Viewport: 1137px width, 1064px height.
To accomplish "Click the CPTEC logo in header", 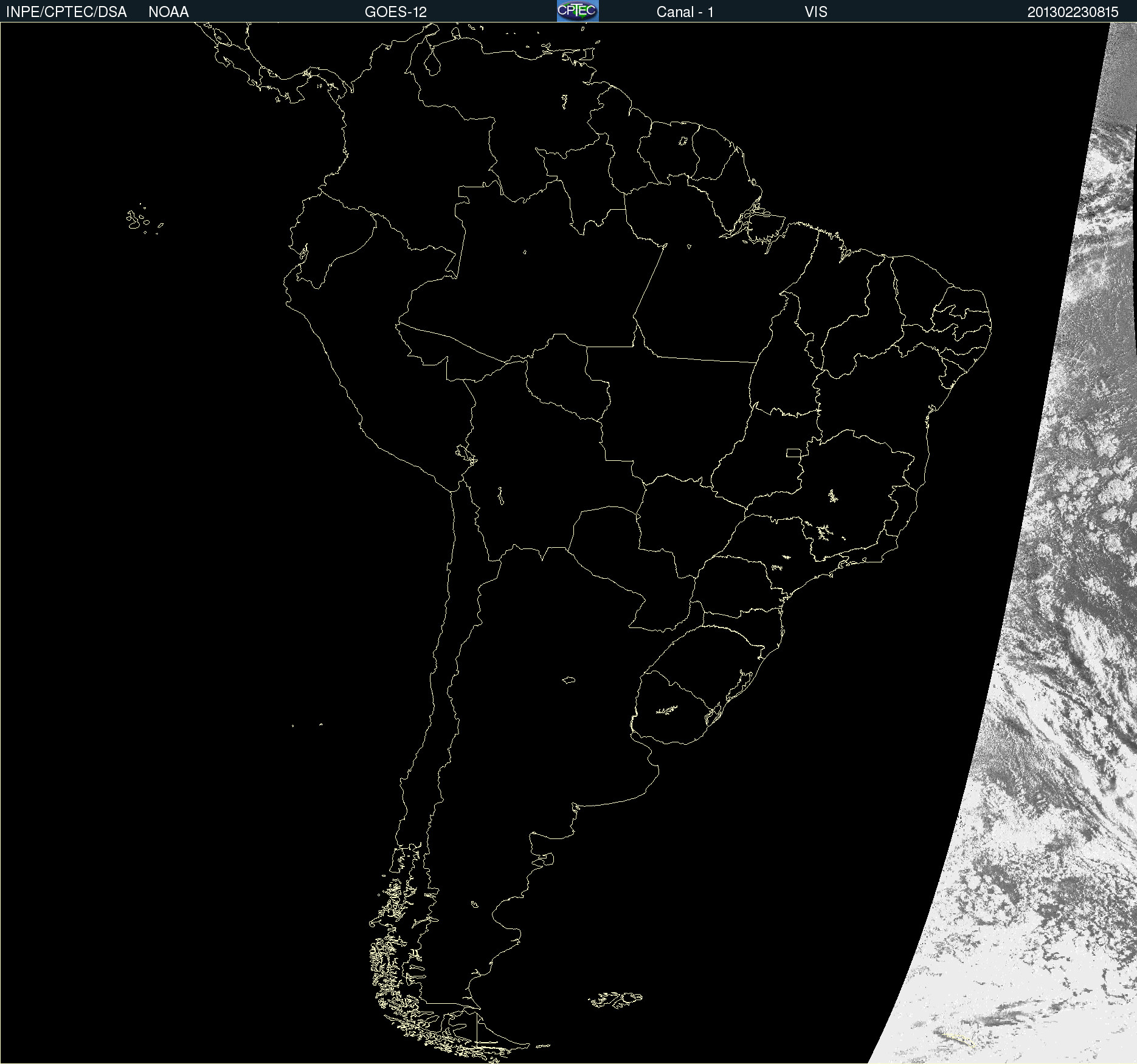I will point(578,11).
